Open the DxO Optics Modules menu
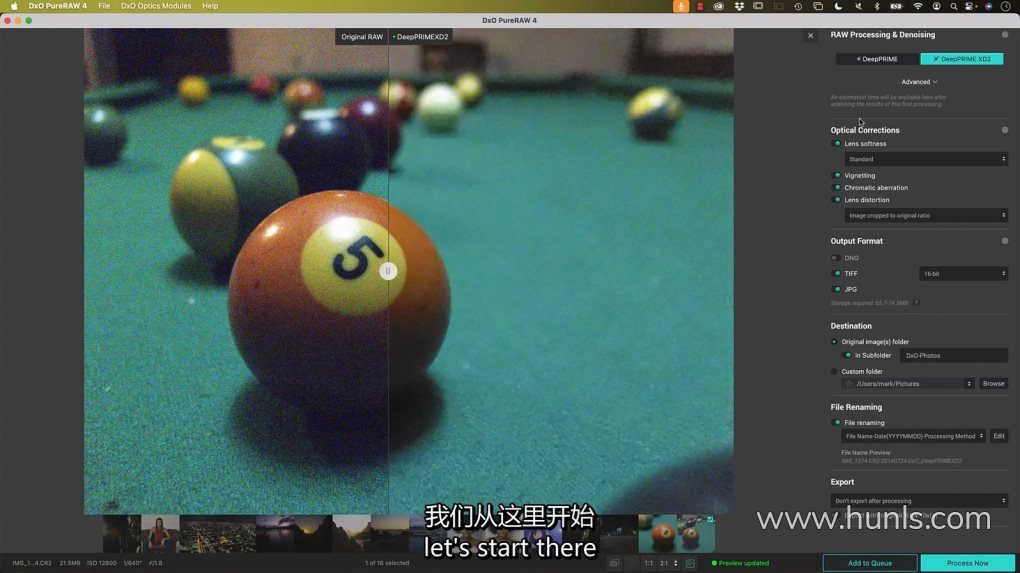 156,6
